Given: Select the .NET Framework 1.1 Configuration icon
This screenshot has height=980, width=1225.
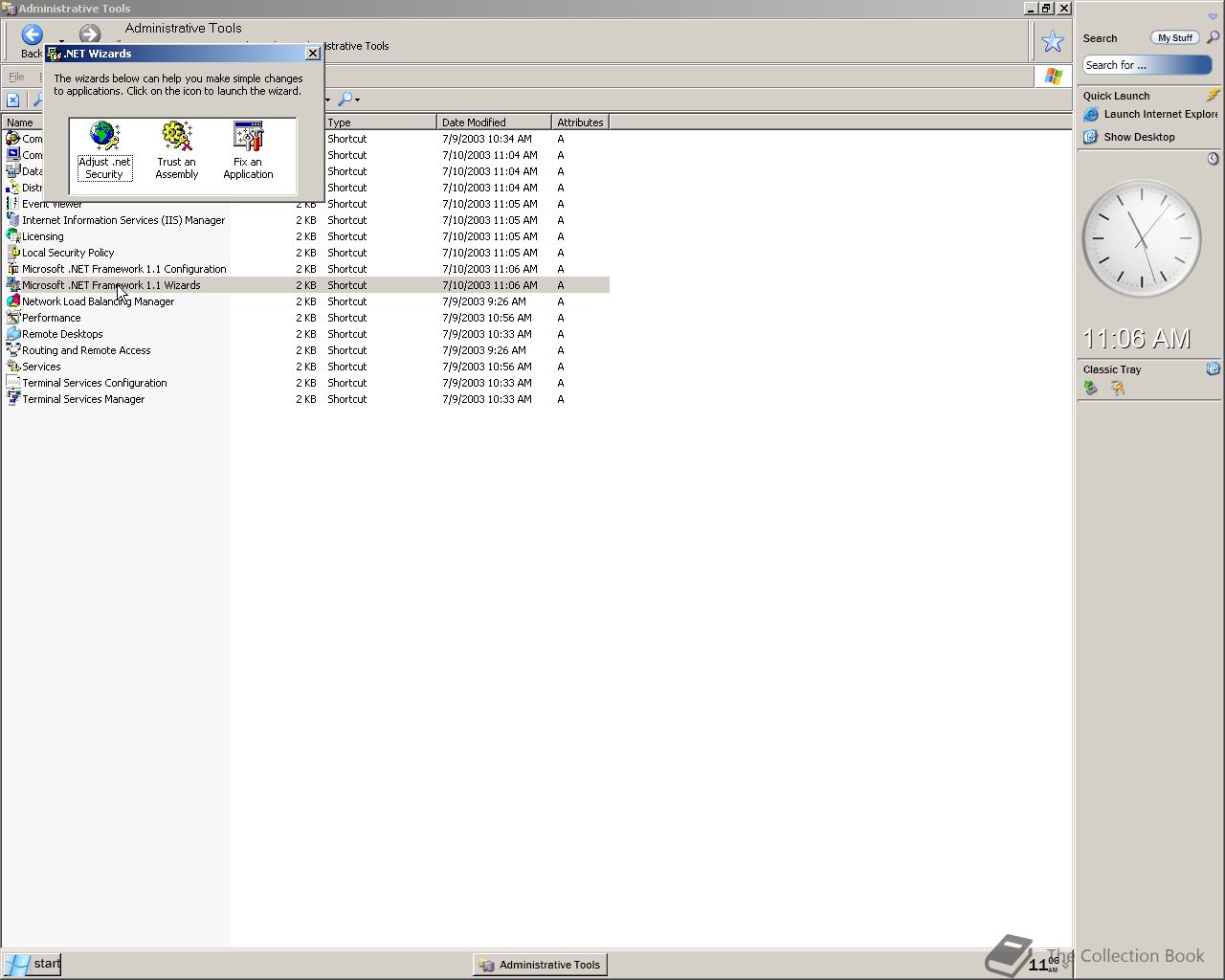Looking at the screenshot, I should pyautogui.click(x=12, y=269).
